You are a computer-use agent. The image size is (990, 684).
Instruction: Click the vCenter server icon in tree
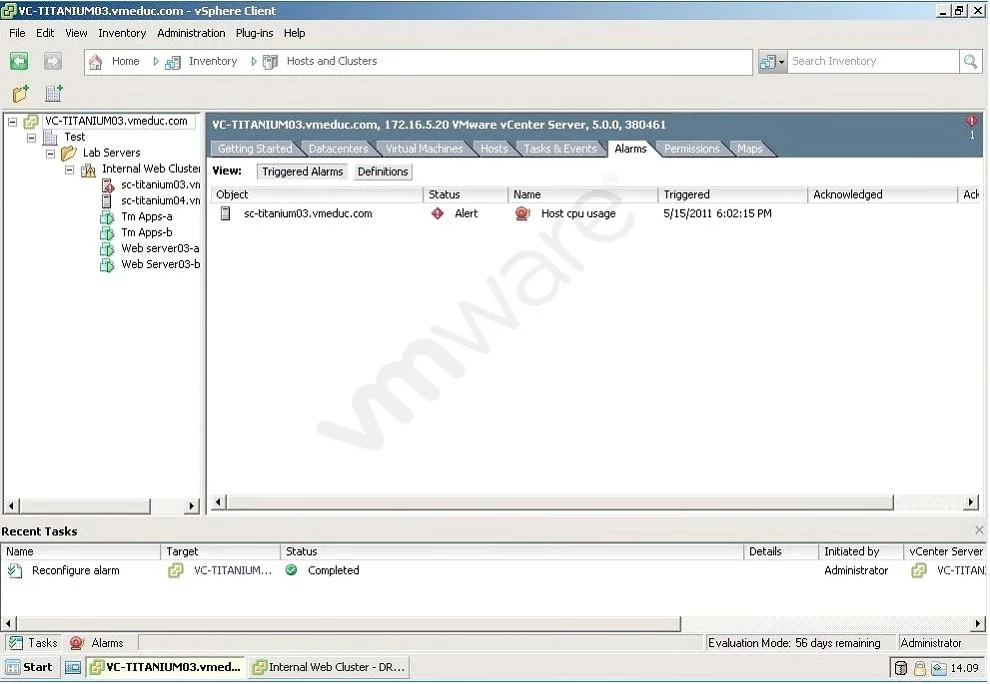click(x=31, y=121)
